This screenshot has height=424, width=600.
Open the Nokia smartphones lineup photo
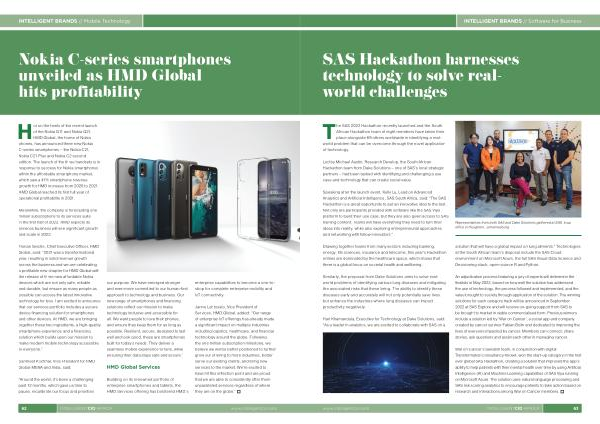(x=203, y=196)
